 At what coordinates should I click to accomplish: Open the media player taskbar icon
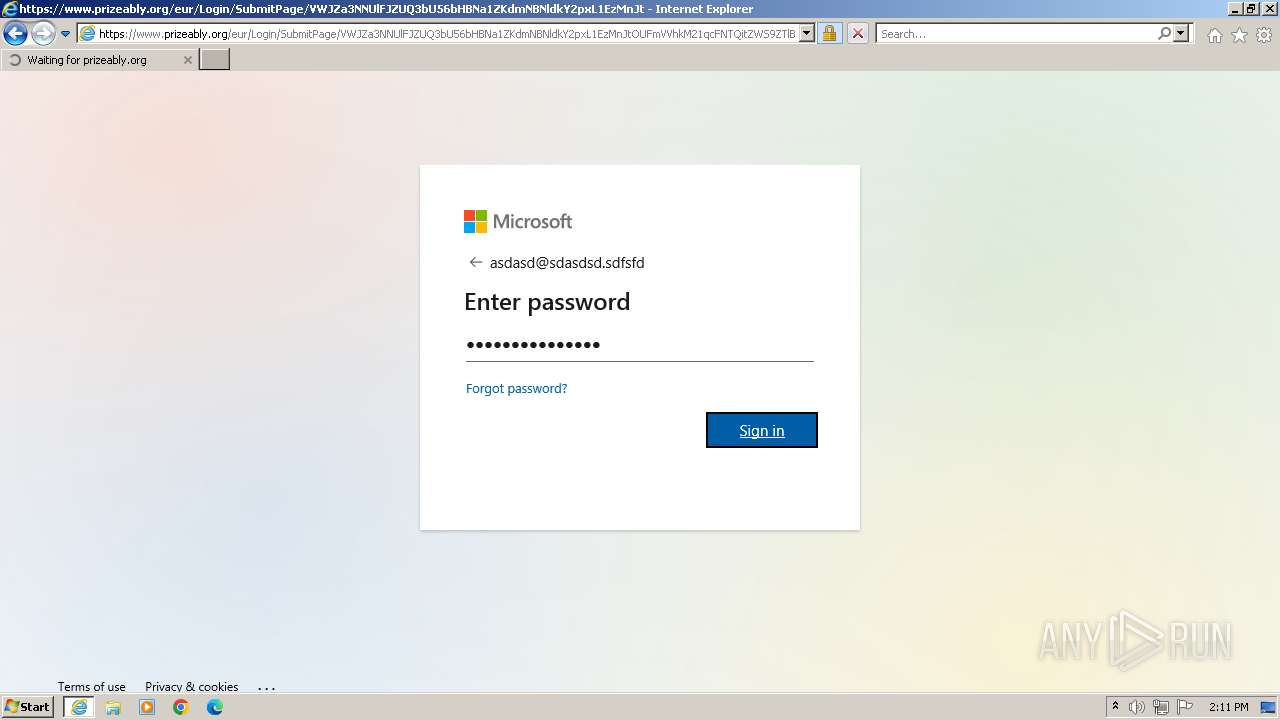click(x=147, y=707)
